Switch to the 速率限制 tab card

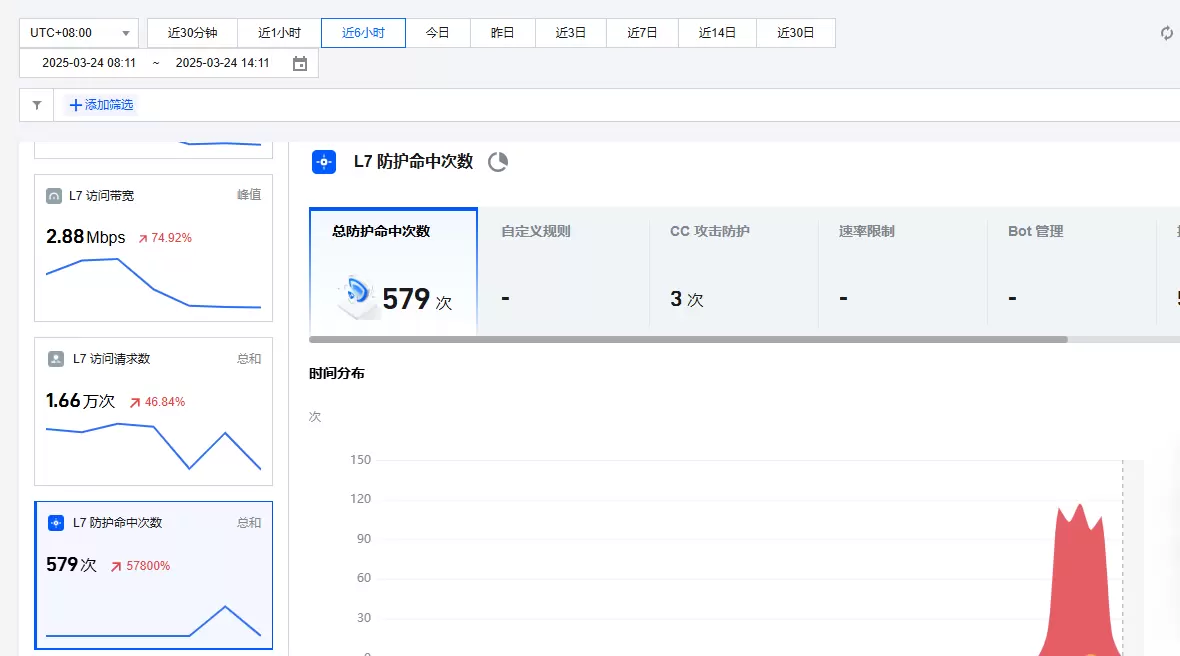(902, 272)
